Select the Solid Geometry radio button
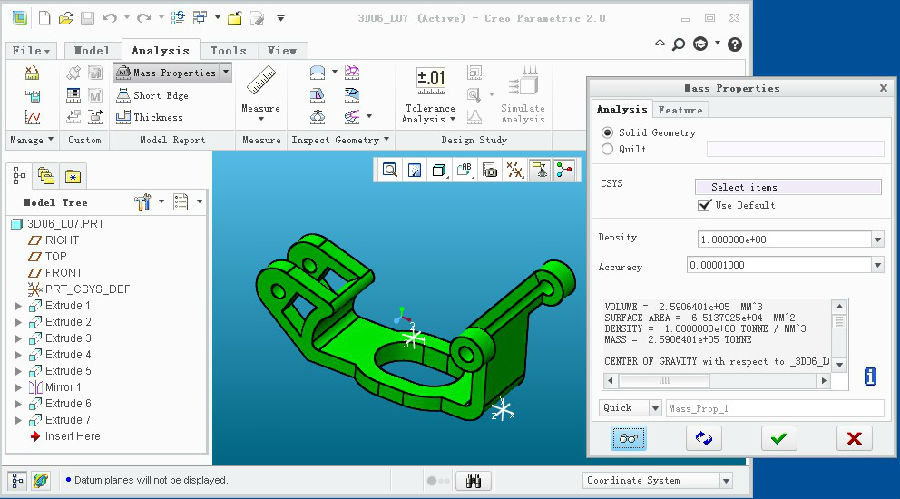The width and height of the screenshot is (900, 499). coord(607,132)
